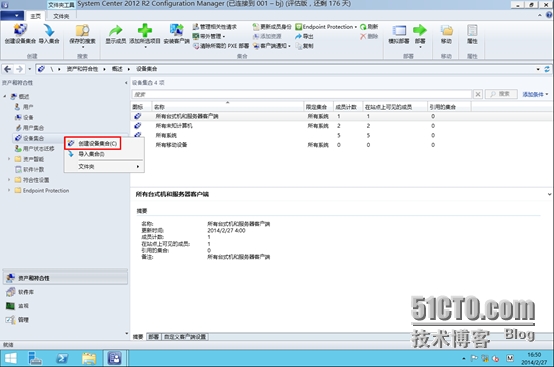This screenshot has height=367, width=554.
Task: Sort list by the 名称 column header
Action: [228, 107]
